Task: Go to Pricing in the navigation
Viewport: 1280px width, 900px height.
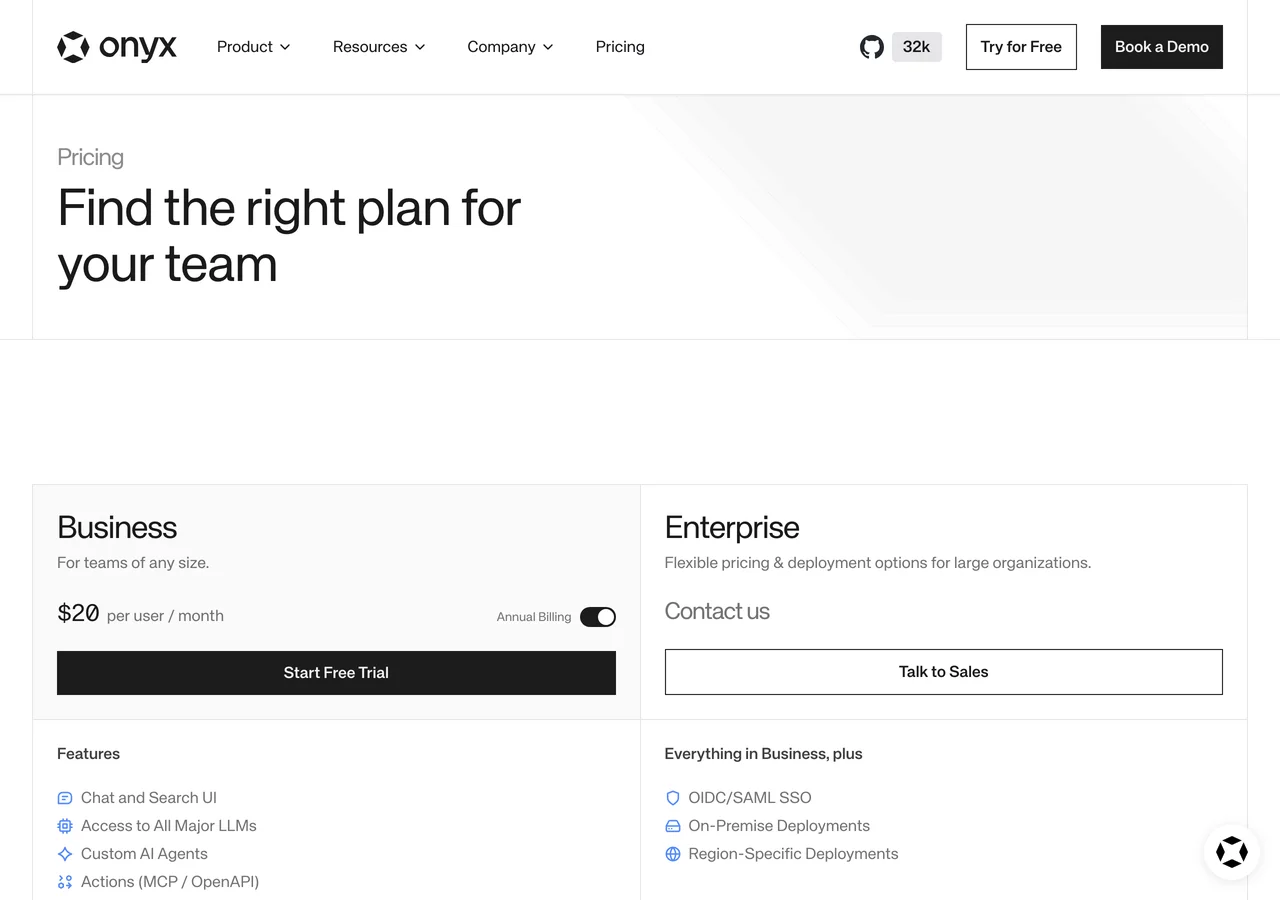Action: [x=620, y=47]
